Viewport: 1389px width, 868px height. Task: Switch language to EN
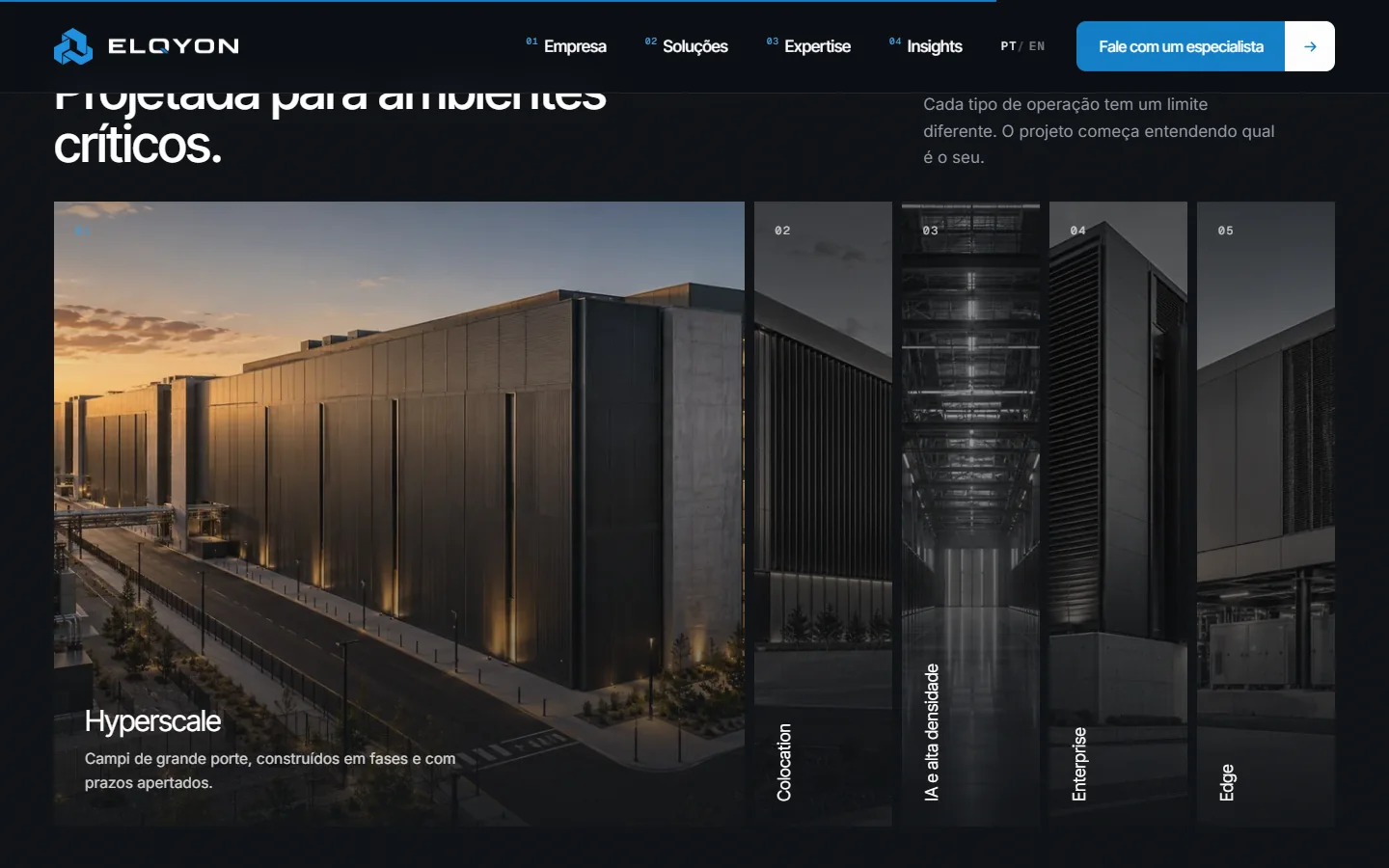1037,46
